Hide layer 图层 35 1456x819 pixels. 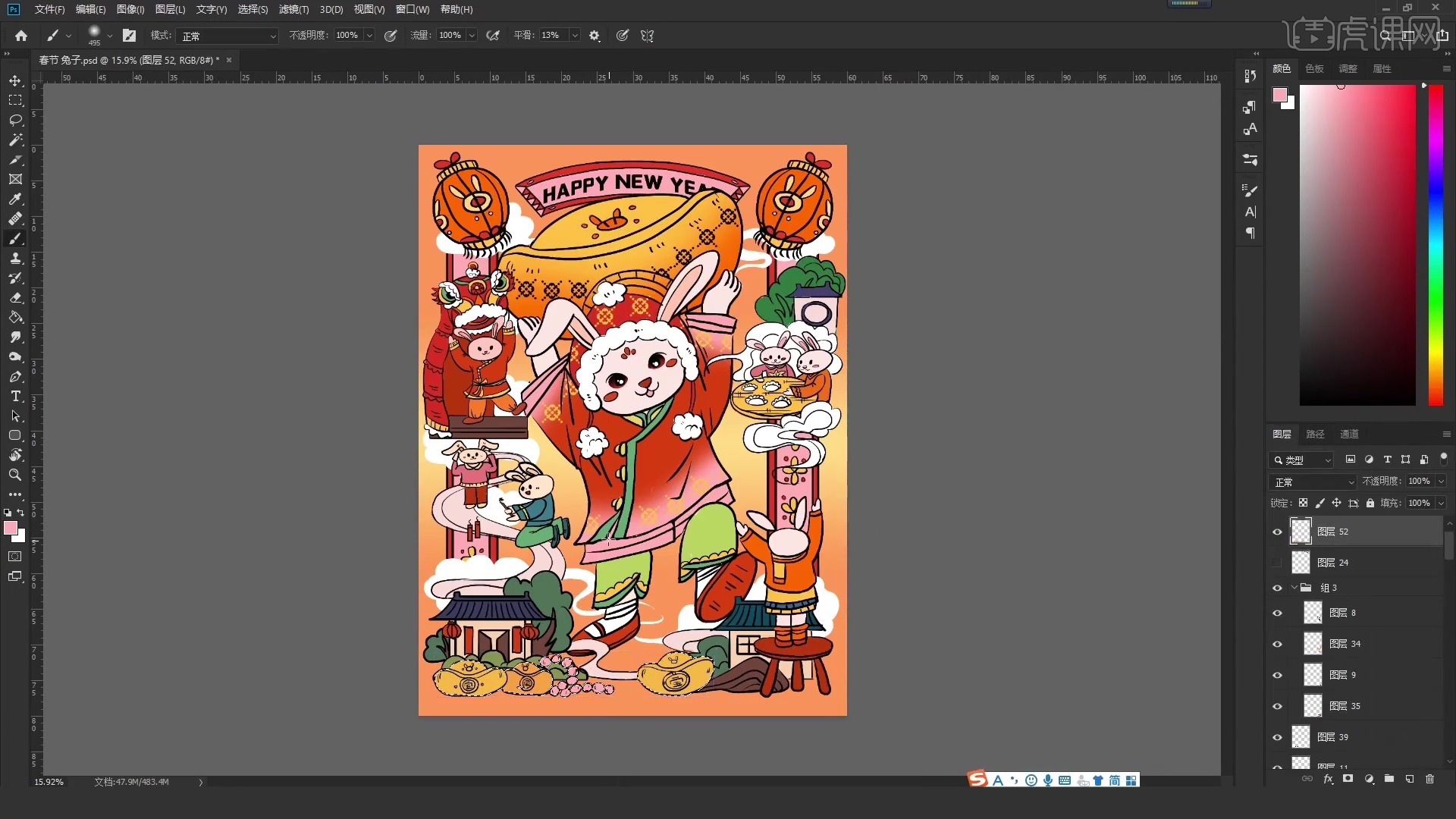click(x=1277, y=706)
